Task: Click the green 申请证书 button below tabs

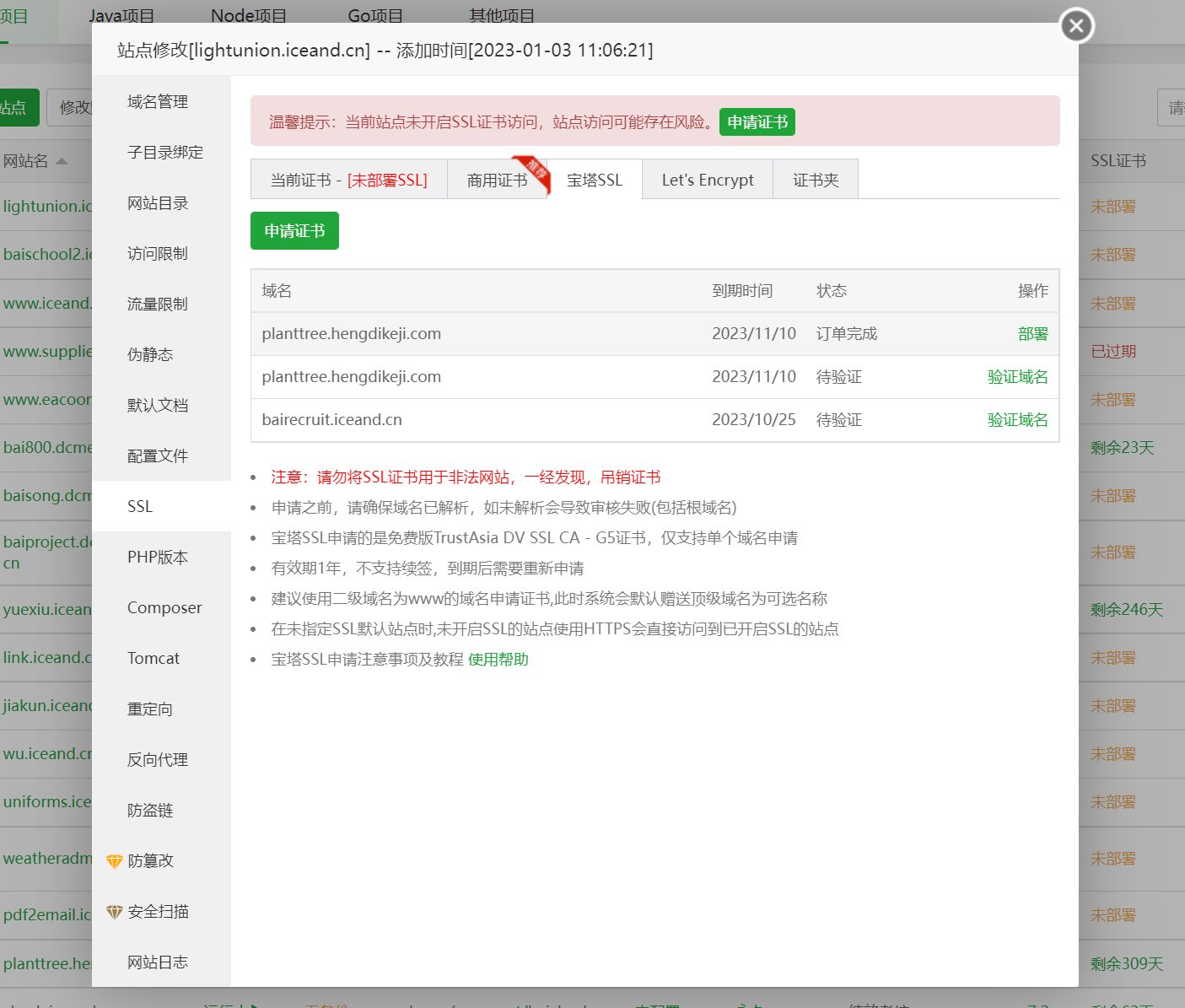Action: pos(294,231)
